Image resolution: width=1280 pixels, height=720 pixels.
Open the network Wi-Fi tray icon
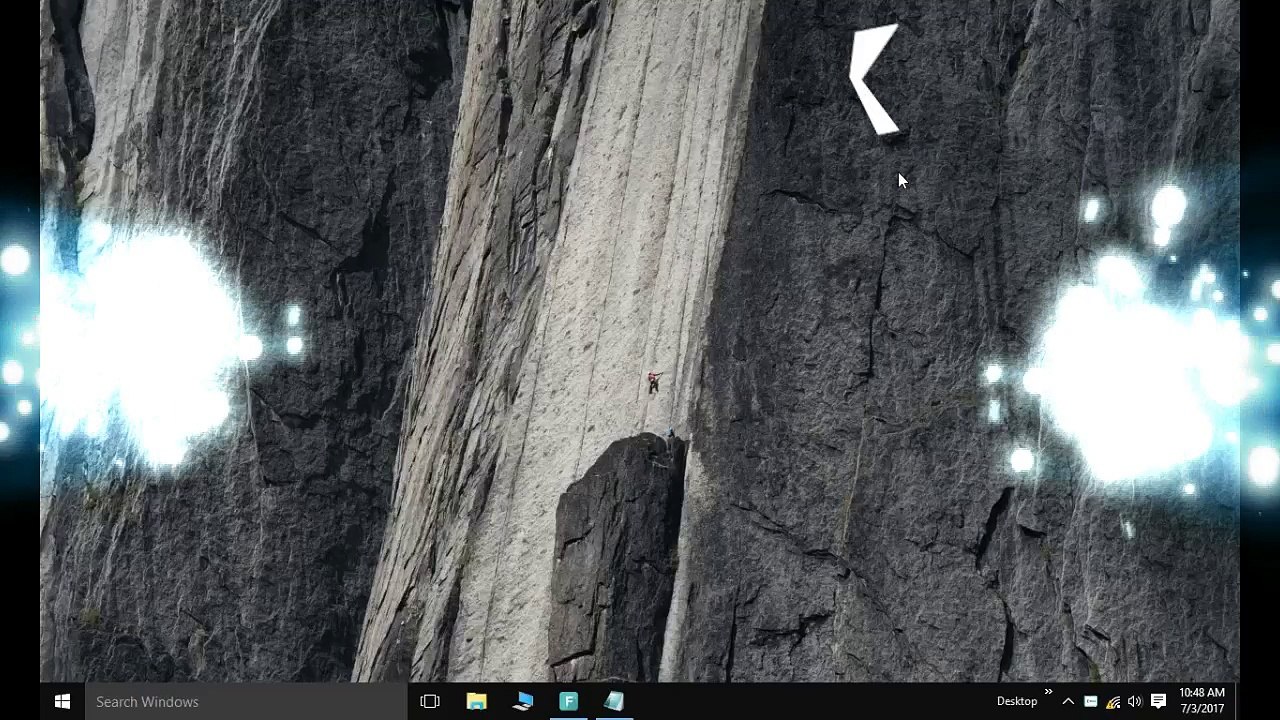click(x=1113, y=701)
